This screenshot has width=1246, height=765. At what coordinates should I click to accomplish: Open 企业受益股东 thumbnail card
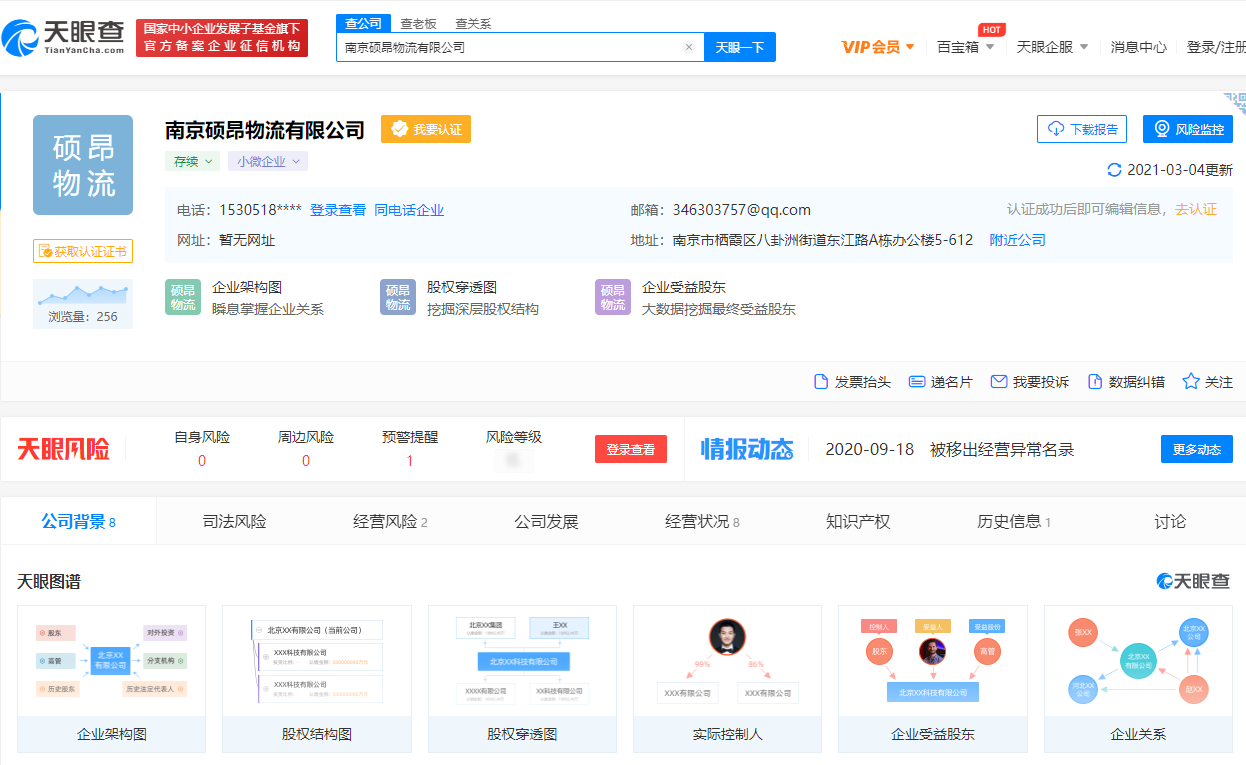point(933,679)
